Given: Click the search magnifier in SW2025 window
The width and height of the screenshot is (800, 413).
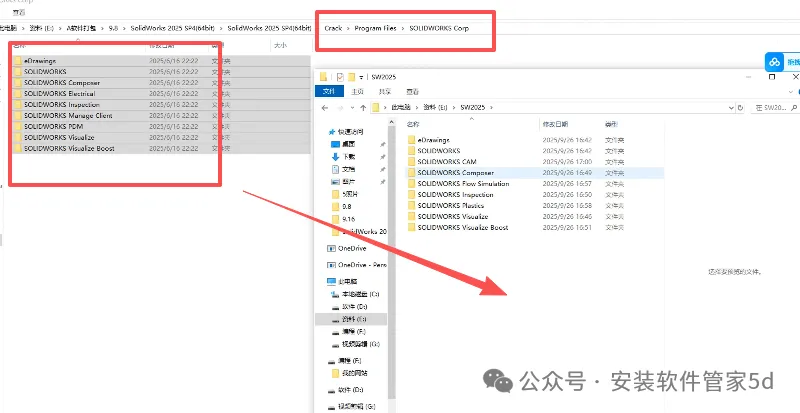Looking at the screenshot, I should click(793, 108).
